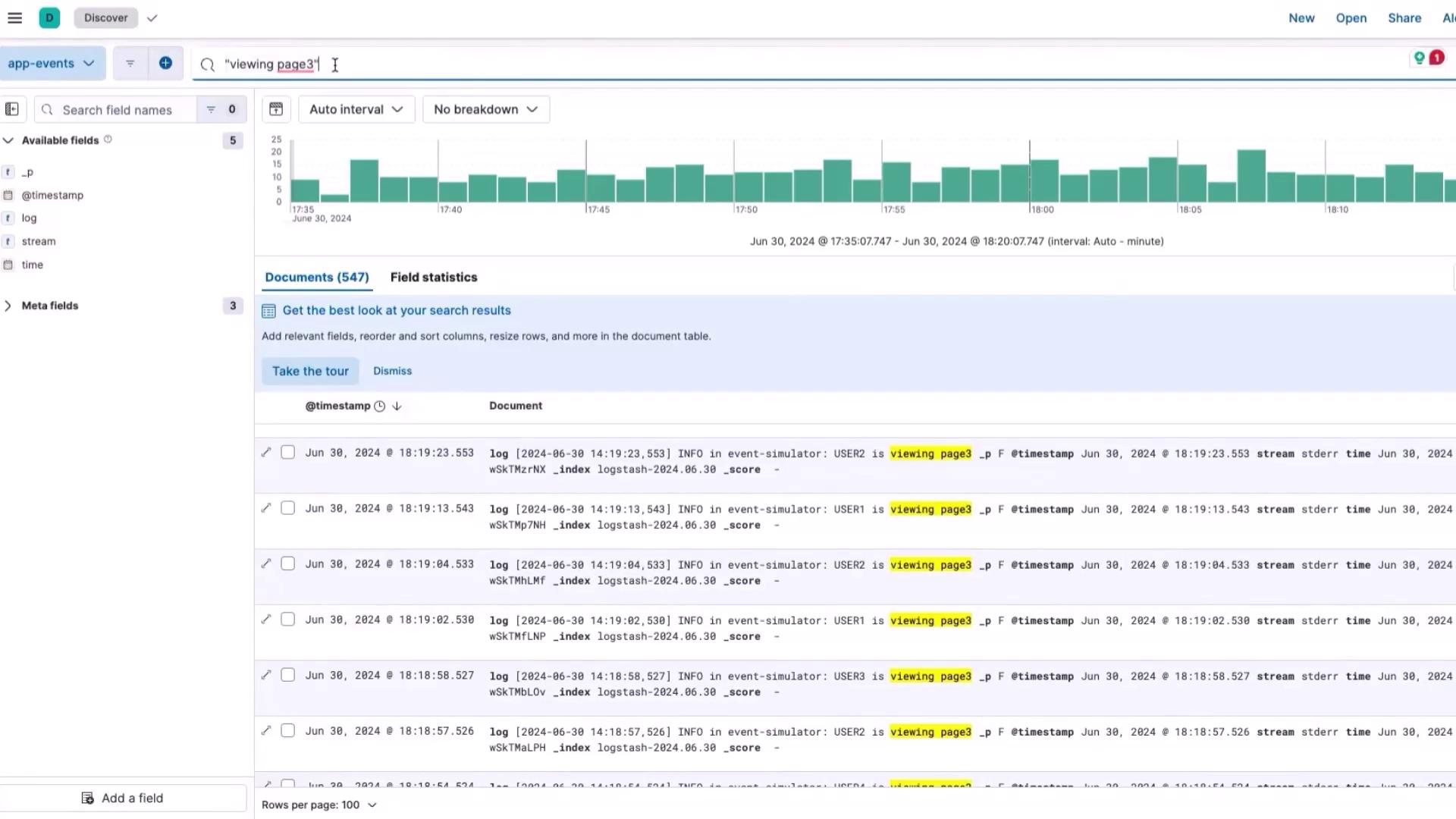Screen dimensions: 1456x819
Task: Expand the Meta fields section
Action: (49, 306)
